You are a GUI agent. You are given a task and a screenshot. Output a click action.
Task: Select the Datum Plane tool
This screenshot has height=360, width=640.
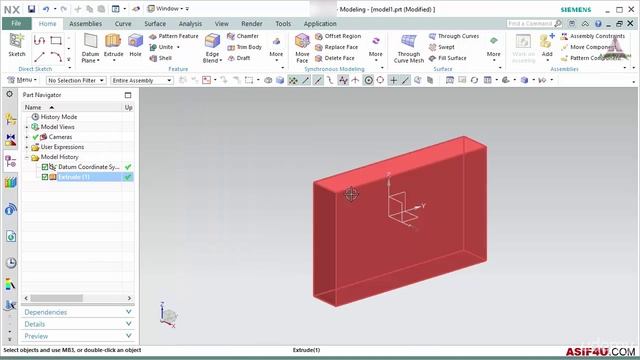pos(90,48)
